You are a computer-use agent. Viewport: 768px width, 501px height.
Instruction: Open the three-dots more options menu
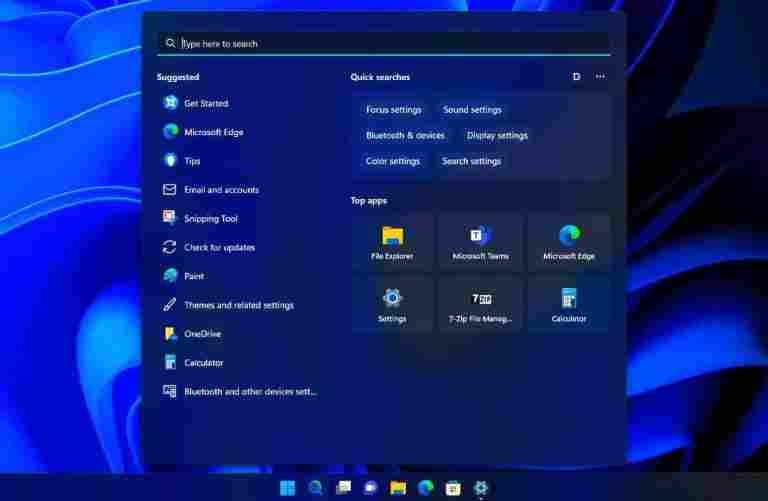(600, 76)
